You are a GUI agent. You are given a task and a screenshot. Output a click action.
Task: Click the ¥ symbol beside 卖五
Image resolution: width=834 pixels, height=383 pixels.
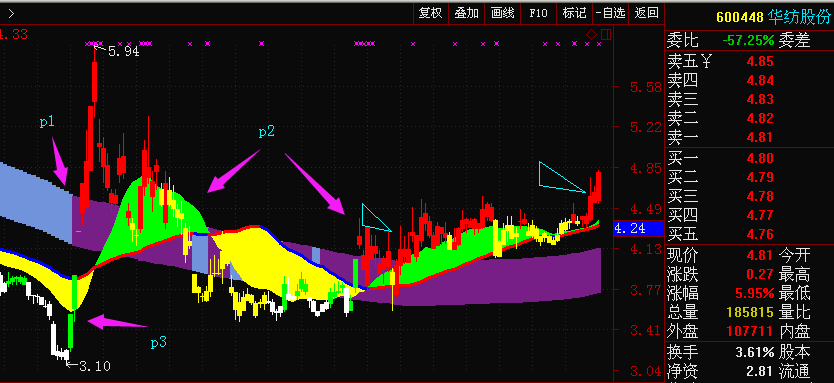click(706, 61)
